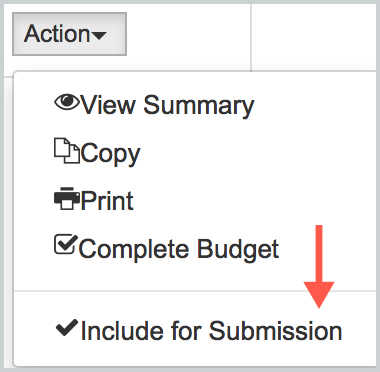Click the empty table cell right of Action
Screen dimensions: 380x372
pos(313,35)
